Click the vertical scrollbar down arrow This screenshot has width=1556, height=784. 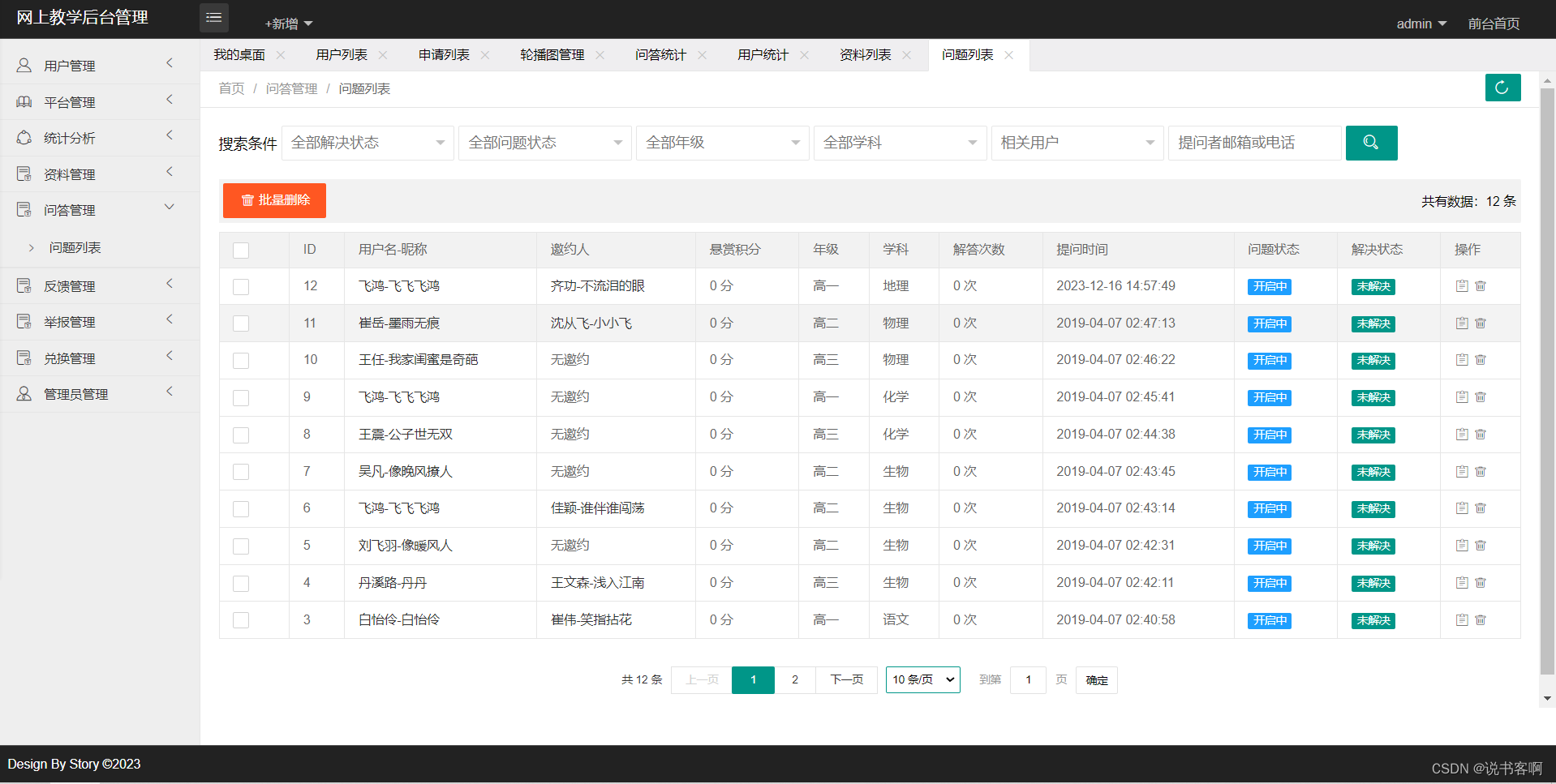pos(1548,699)
